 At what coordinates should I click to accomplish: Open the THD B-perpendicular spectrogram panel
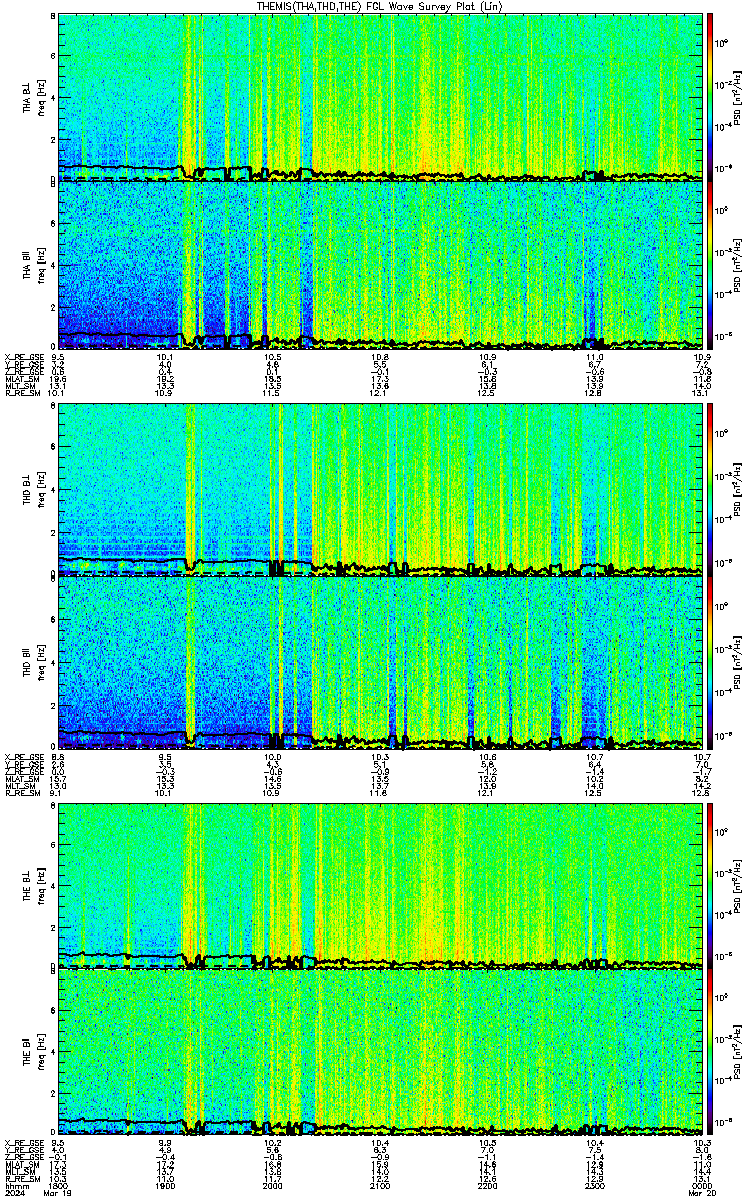[x=380, y=490]
